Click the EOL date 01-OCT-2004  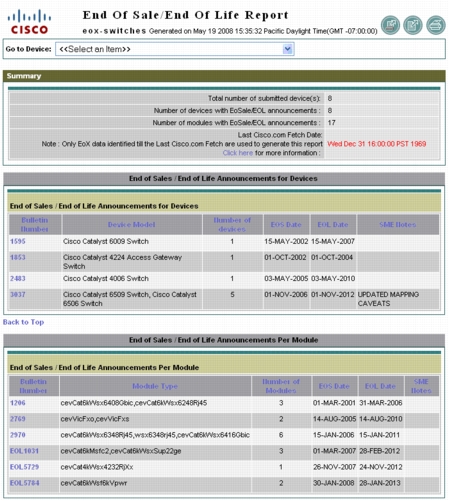pyautogui.click(x=332, y=257)
